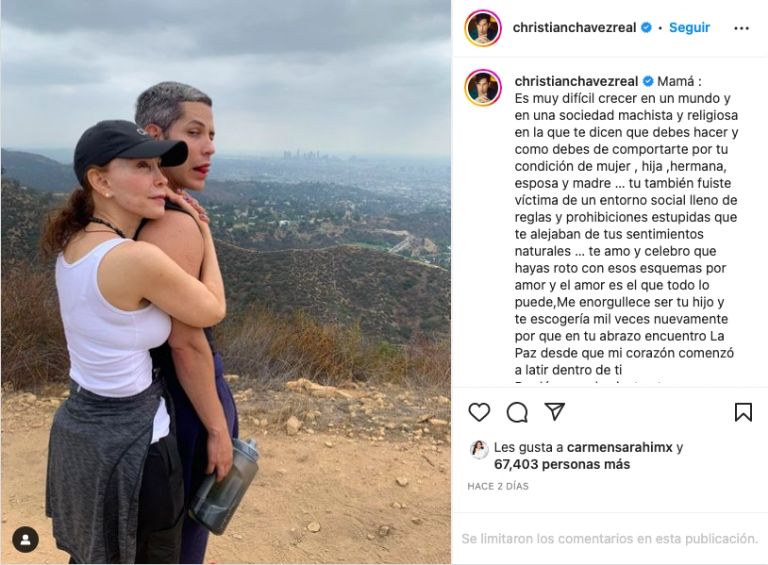Open the three-dots more options menu

point(742,28)
